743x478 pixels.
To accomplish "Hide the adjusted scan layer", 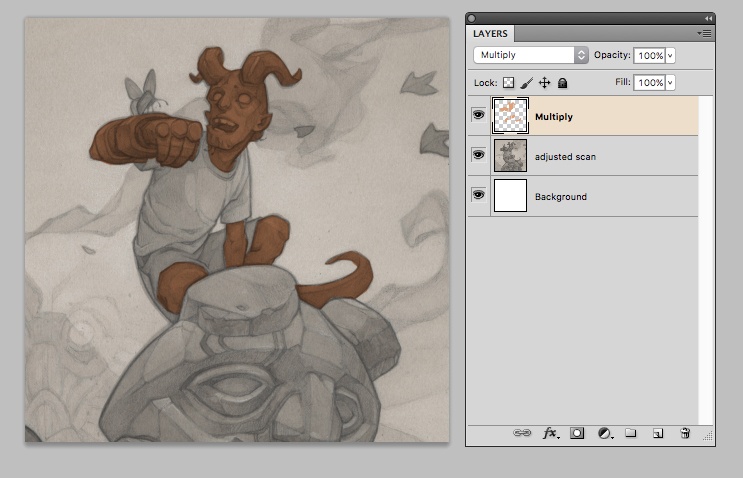I will point(478,156).
